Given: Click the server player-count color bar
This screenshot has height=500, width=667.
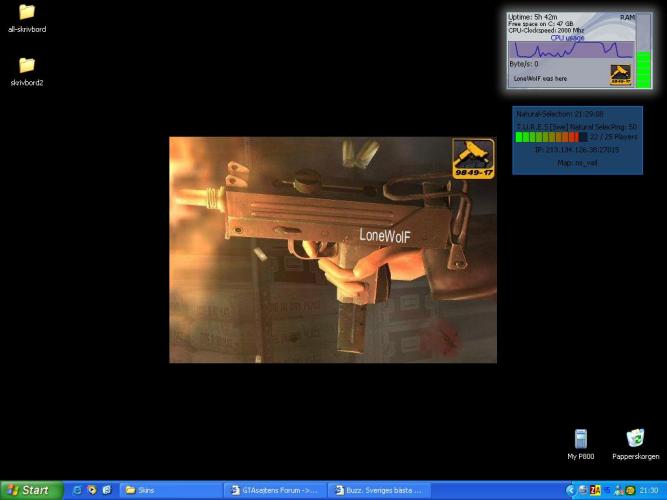Looking at the screenshot, I should [x=551, y=137].
